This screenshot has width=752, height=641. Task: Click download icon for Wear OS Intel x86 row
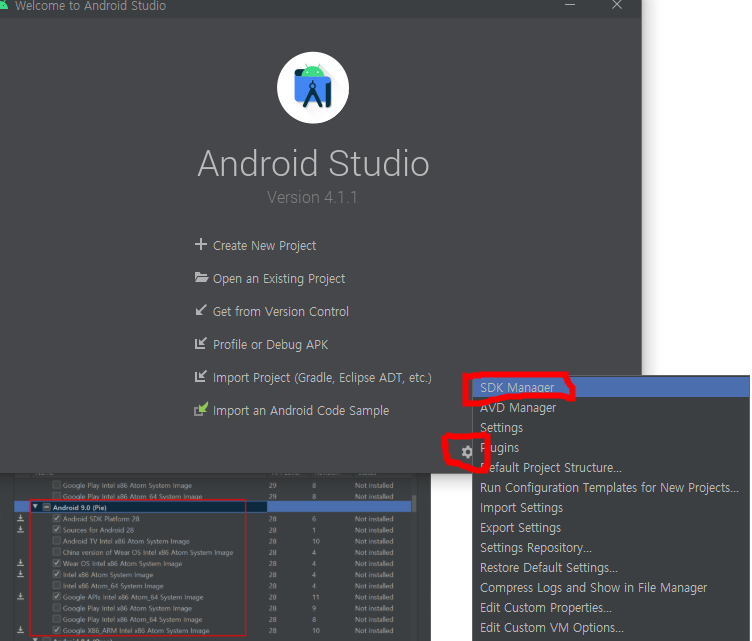21,563
